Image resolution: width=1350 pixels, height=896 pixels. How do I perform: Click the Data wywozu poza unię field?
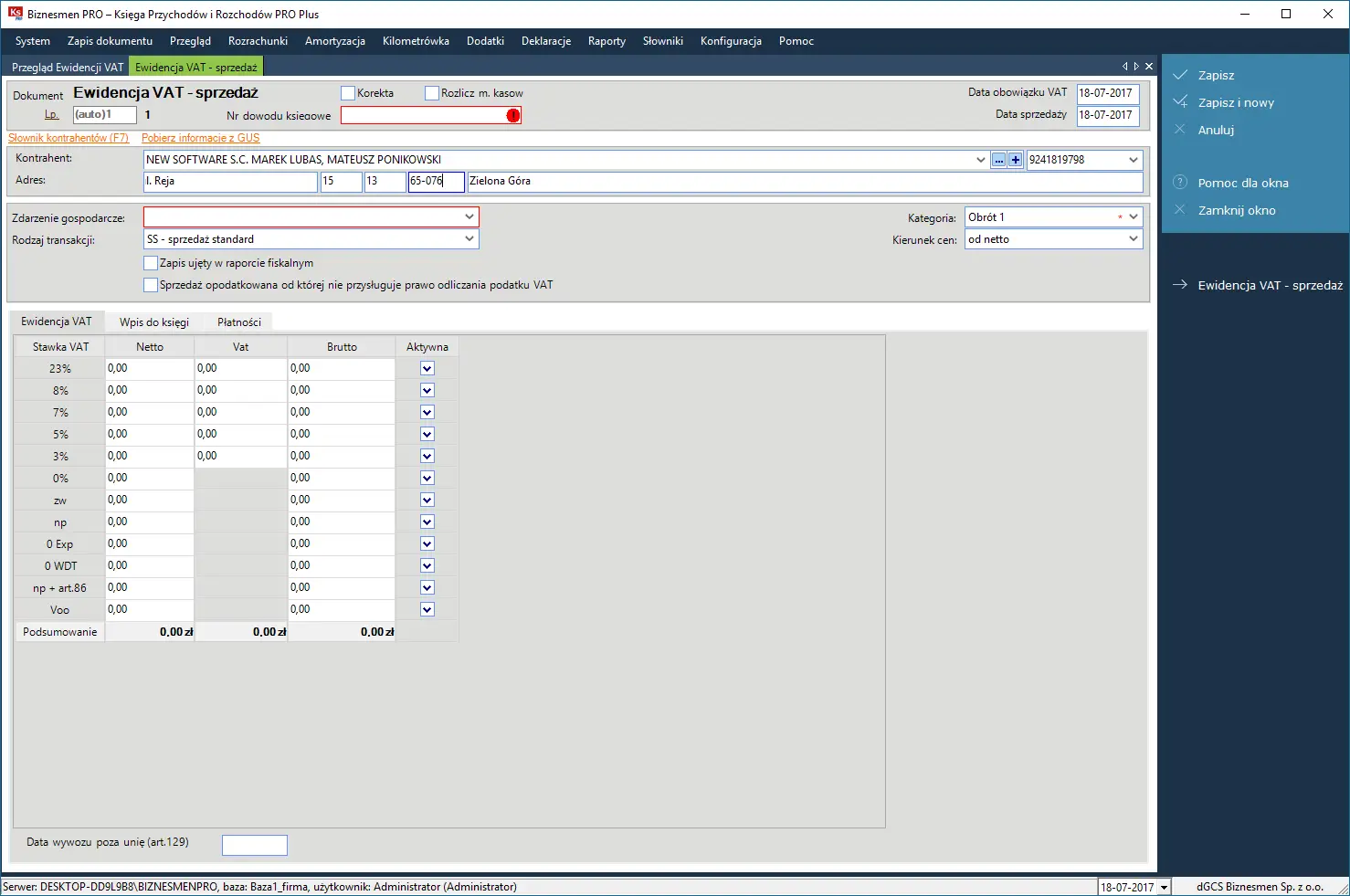point(255,845)
